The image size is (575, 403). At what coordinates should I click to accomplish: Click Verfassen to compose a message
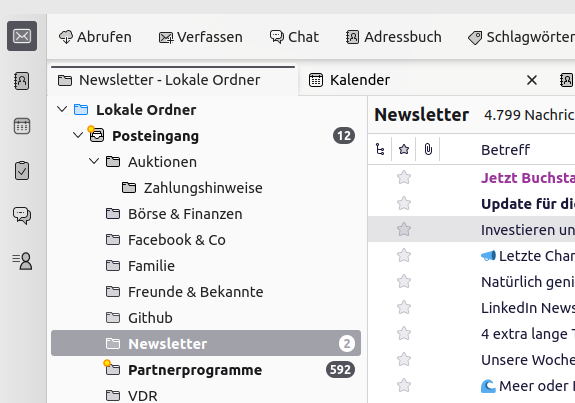(201, 37)
